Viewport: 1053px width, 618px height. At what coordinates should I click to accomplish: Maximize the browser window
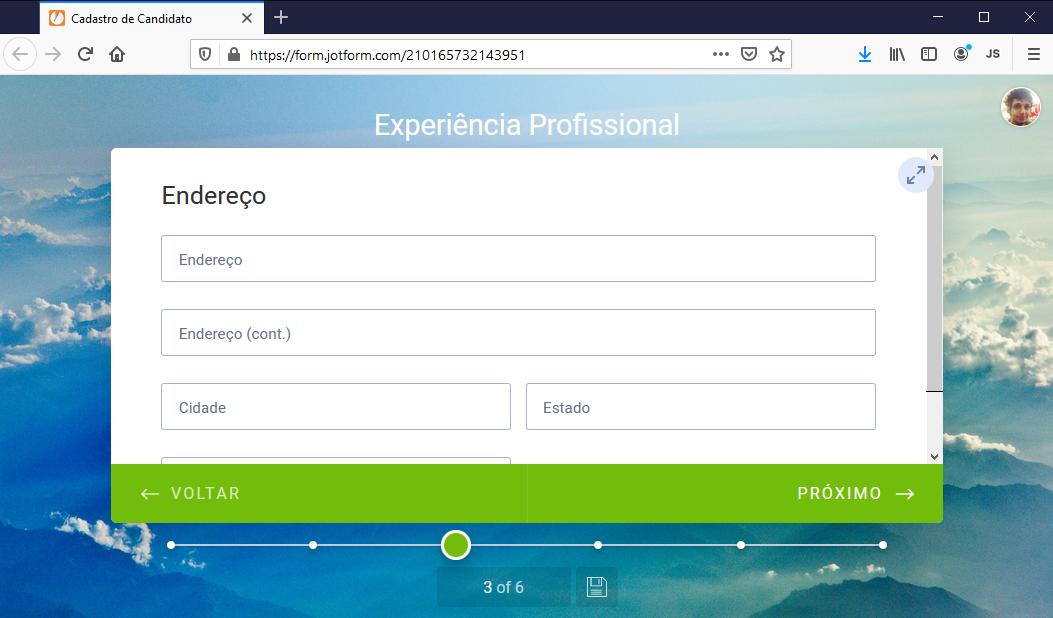[984, 17]
